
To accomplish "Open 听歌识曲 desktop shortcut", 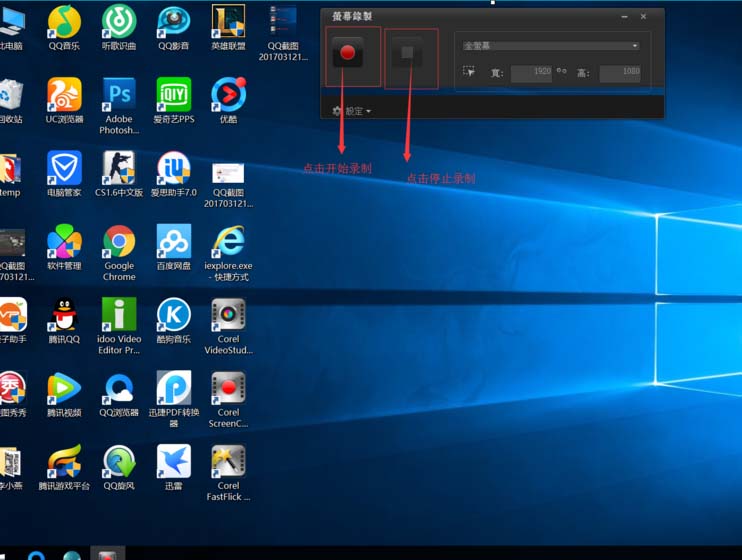I will tap(119, 27).
